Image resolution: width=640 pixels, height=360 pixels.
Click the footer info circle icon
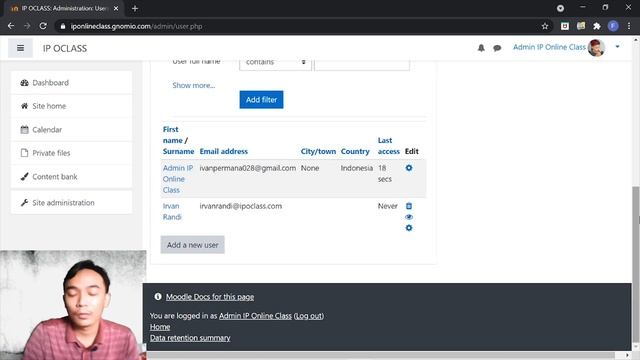[x=158, y=297]
